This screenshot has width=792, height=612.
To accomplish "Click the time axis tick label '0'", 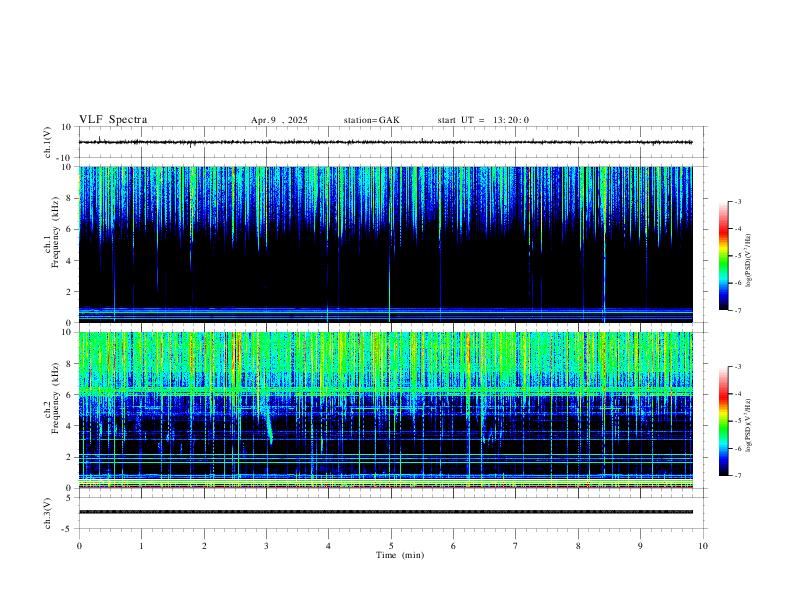I will tap(79, 546).
